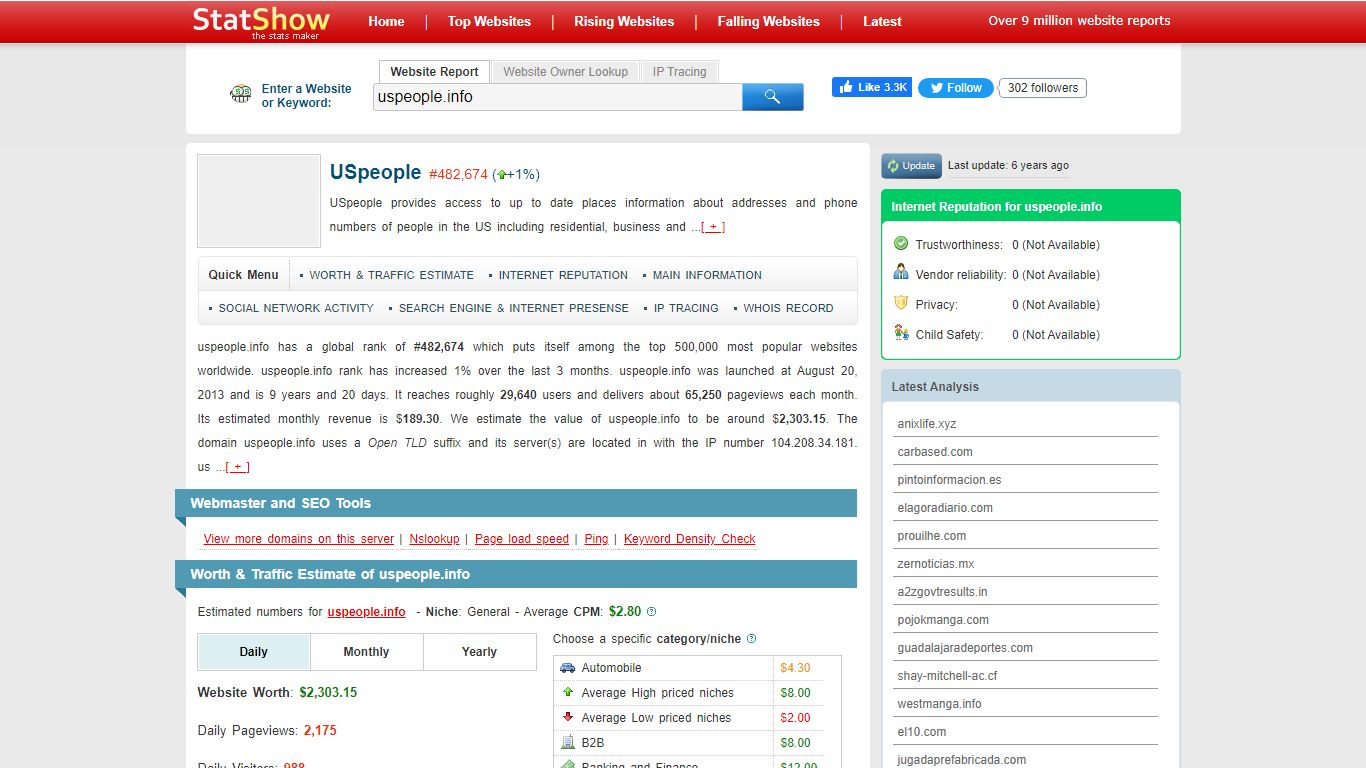Click the 302 followers counter
Image resolution: width=1366 pixels, height=768 pixels.
pos(1042,88)
